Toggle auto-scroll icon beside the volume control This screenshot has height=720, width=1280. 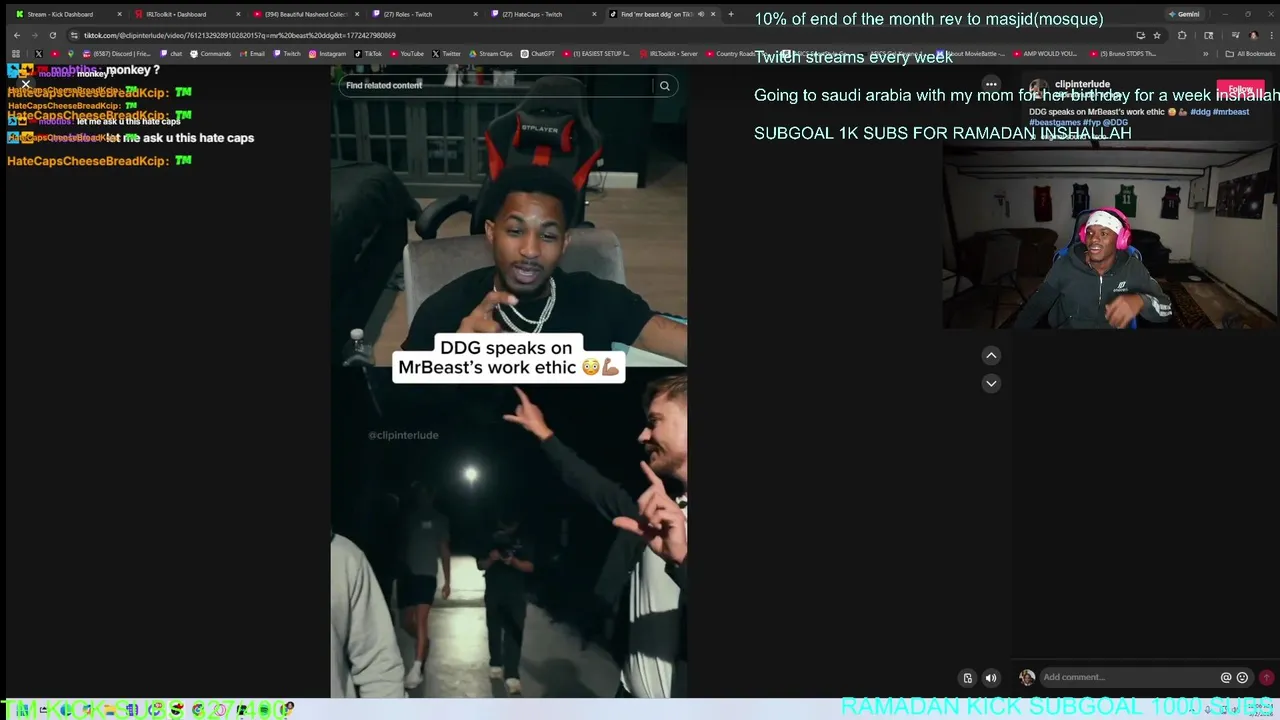tap(967, 678)
